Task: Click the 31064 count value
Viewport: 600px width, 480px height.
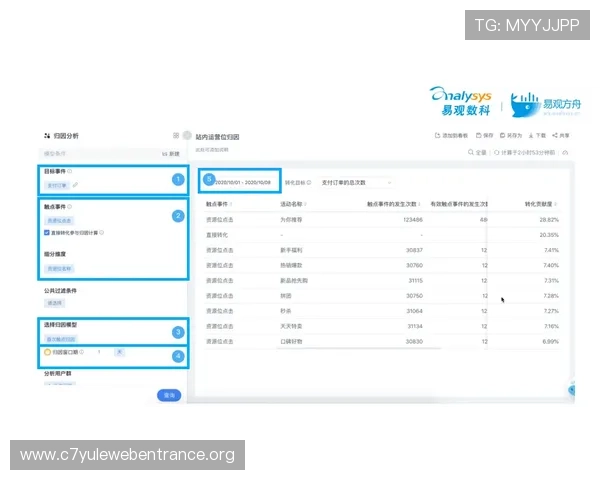Action: tap(414, 311)
